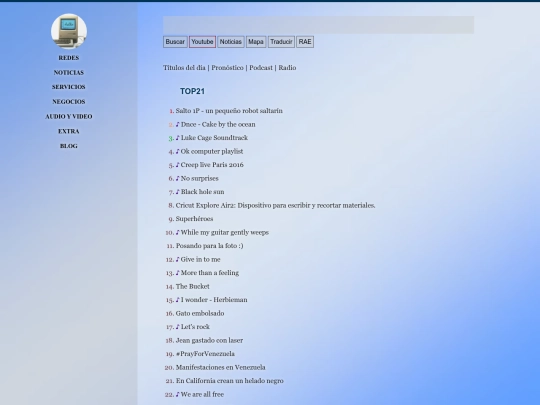Click the TOP21 heading

pyautogui.click(x=193, y=91)
